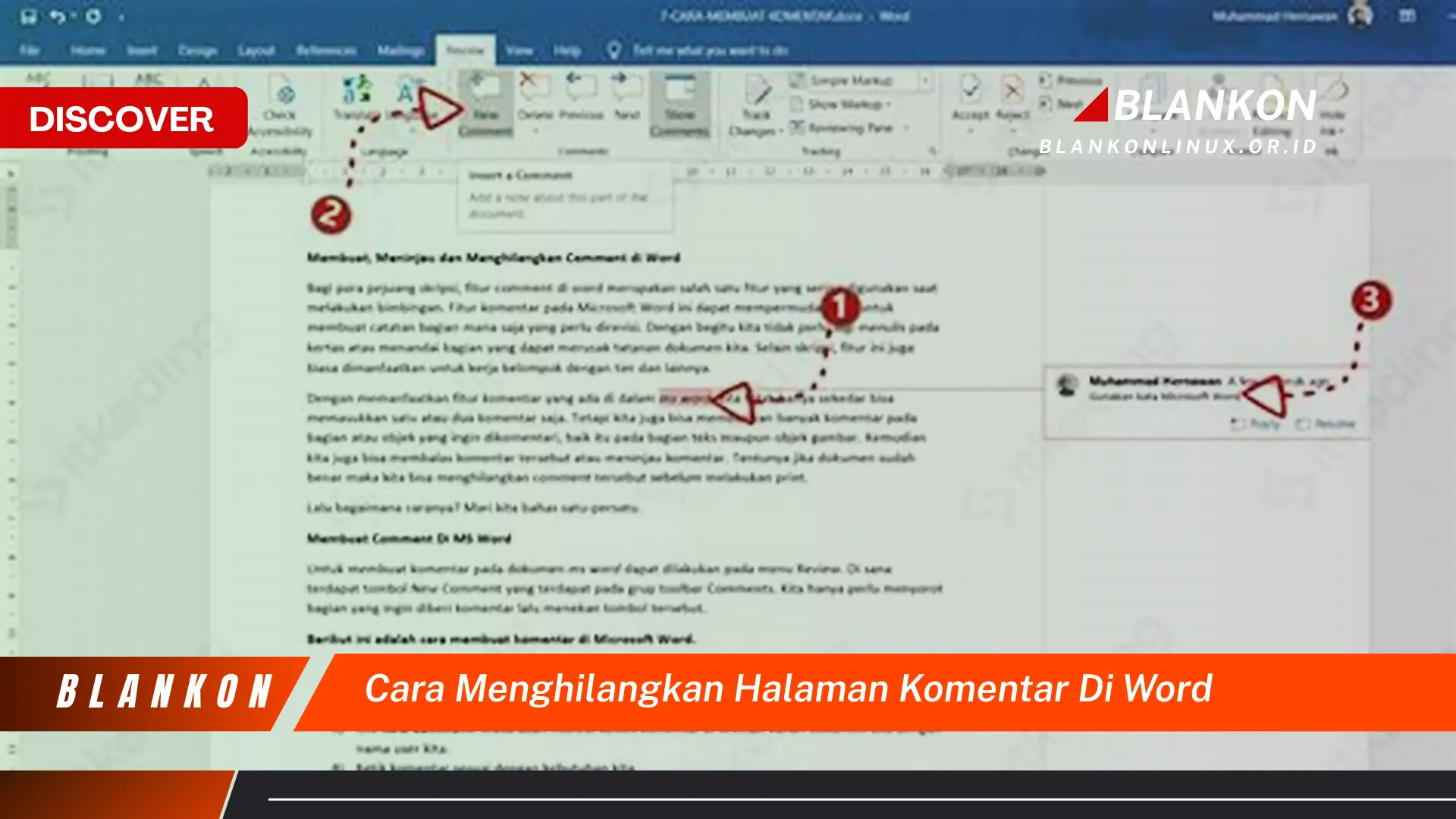
Task: Click paragraph starting Untuk membuat komentar pada dokumen
Action: tap(624, 588)
